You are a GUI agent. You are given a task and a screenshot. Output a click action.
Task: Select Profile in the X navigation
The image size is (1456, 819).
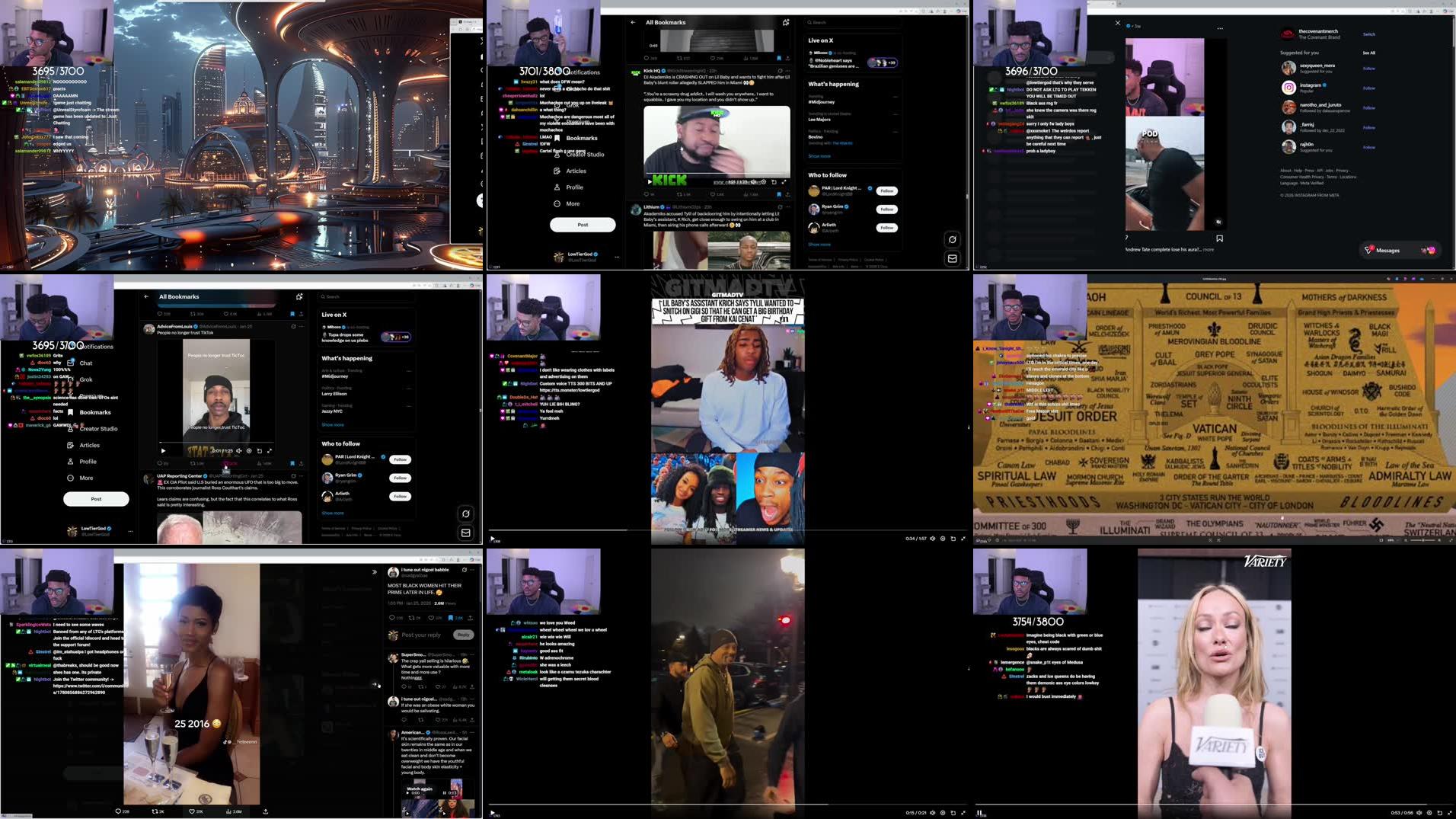pos(88,461)
